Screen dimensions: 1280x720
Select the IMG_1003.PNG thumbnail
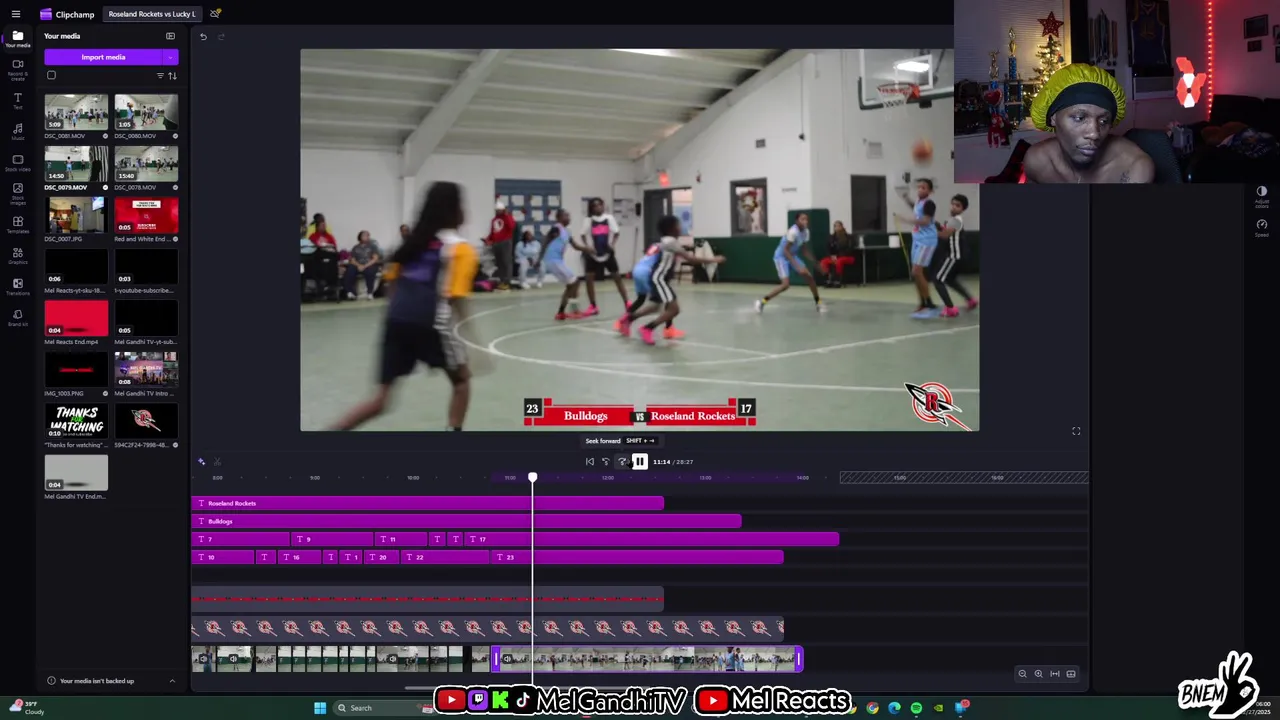pyautogui.click(x=76, y=370)
